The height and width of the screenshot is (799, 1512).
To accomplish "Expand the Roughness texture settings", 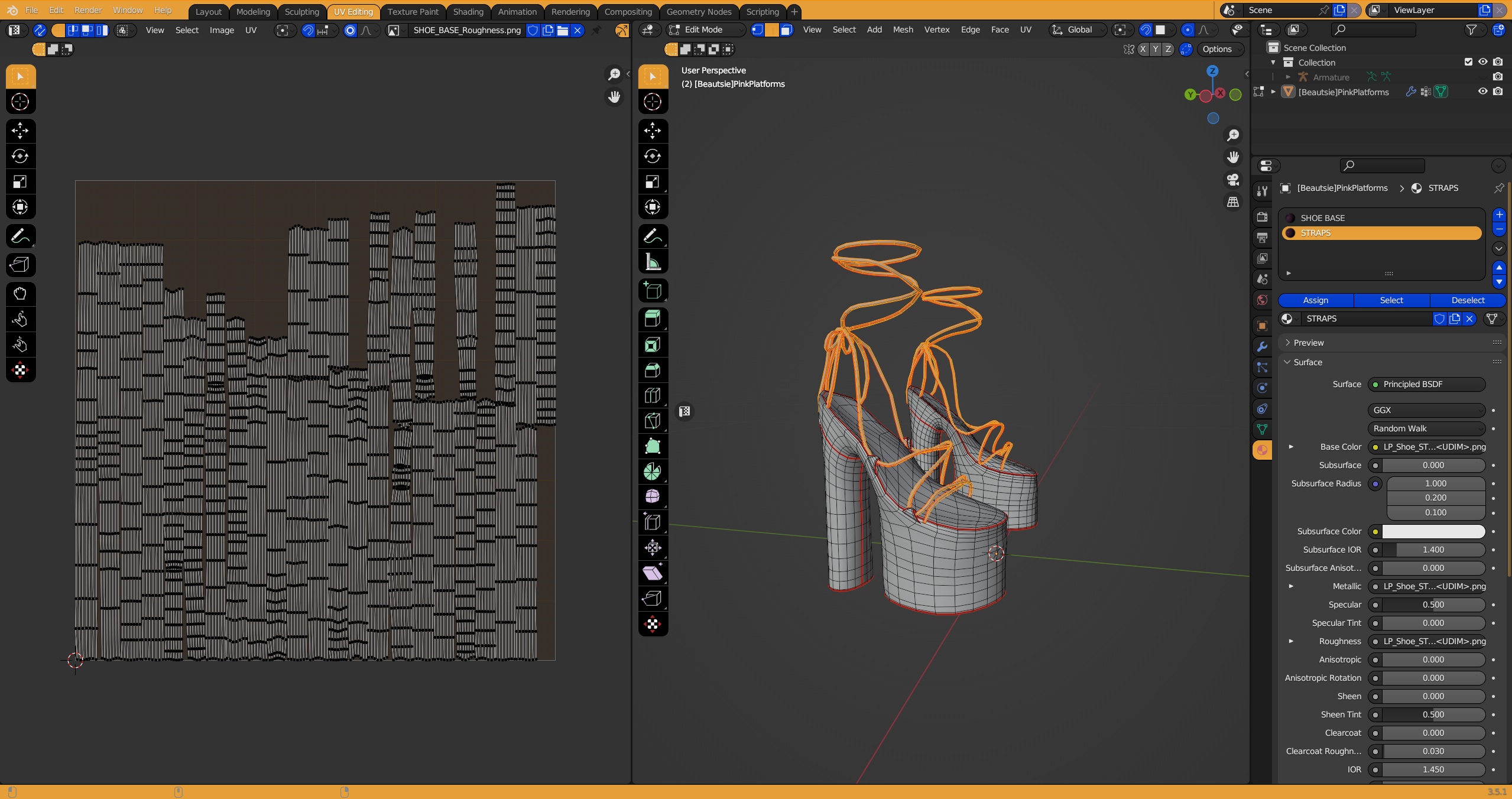I will pos(1291,641).
